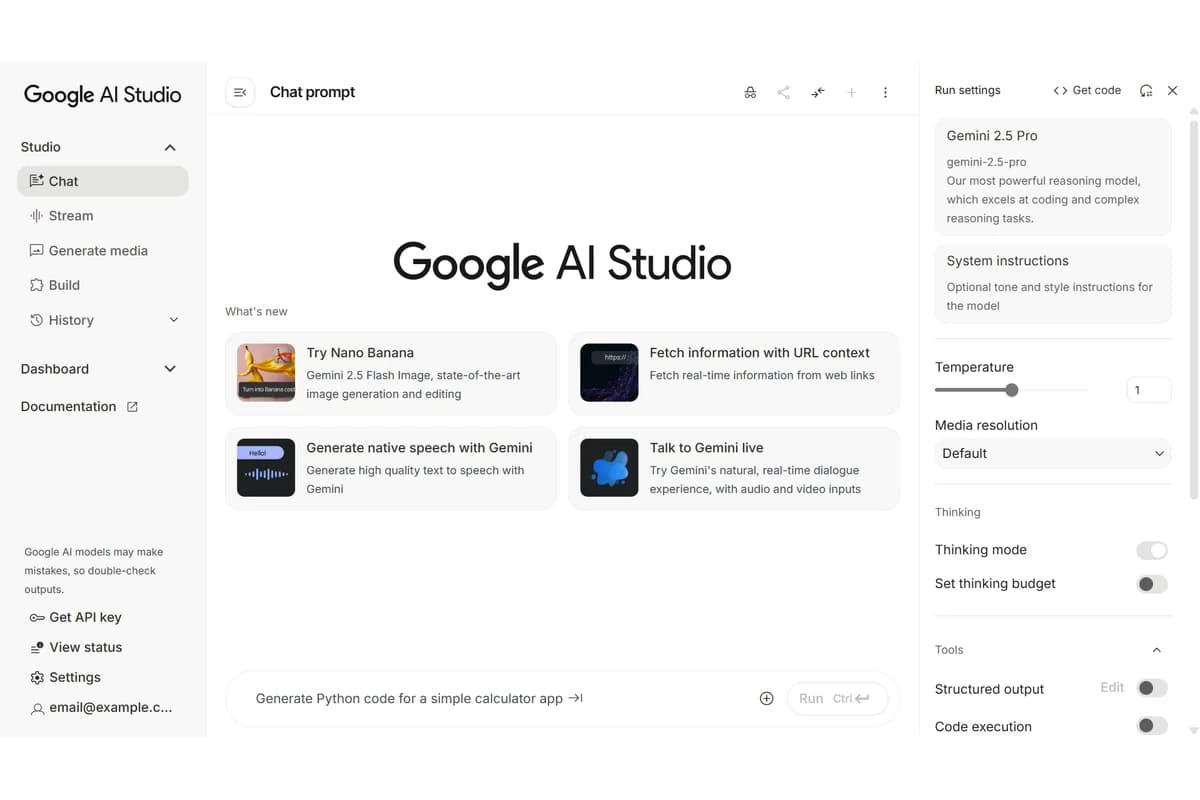Screen dimensions: 1200x800
Task: Click the reset settings icon beside Get code
Action: tap(1146, 90)
